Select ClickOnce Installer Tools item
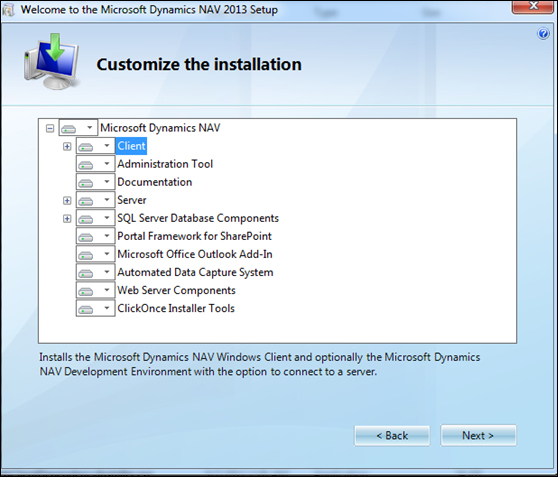558x477 pixels. click(x=176, y=308)
